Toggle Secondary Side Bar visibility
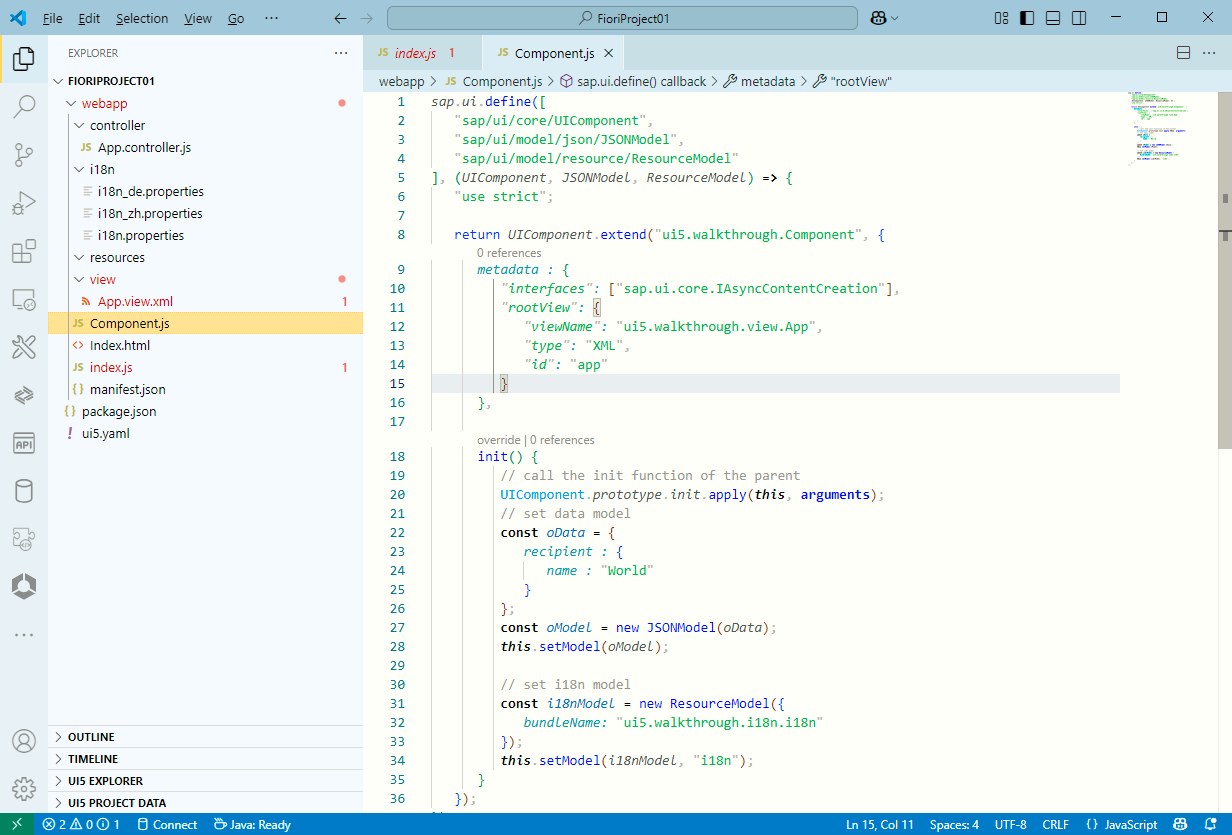 tap(1079, 18)
